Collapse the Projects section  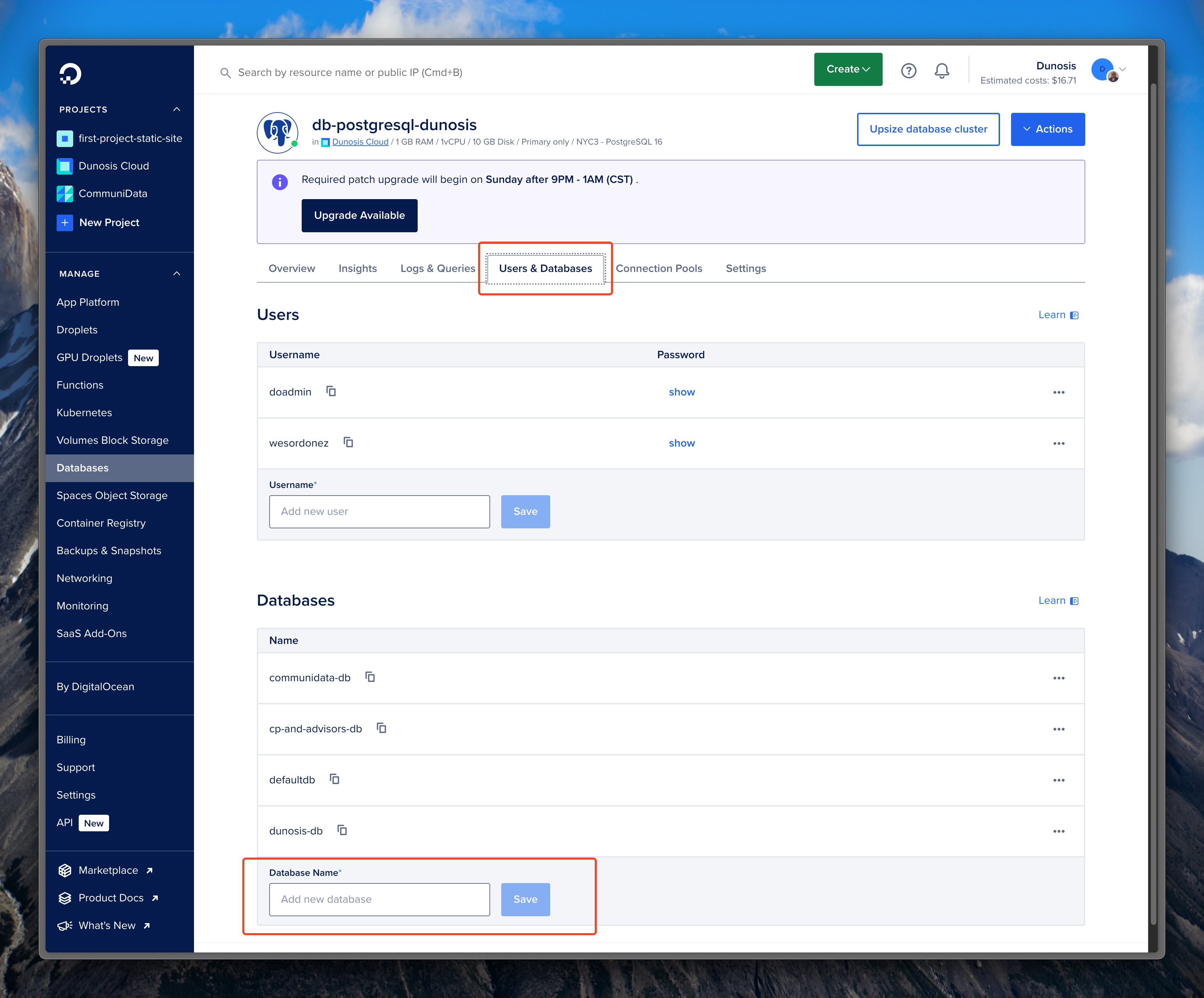[x=177, y=109]
